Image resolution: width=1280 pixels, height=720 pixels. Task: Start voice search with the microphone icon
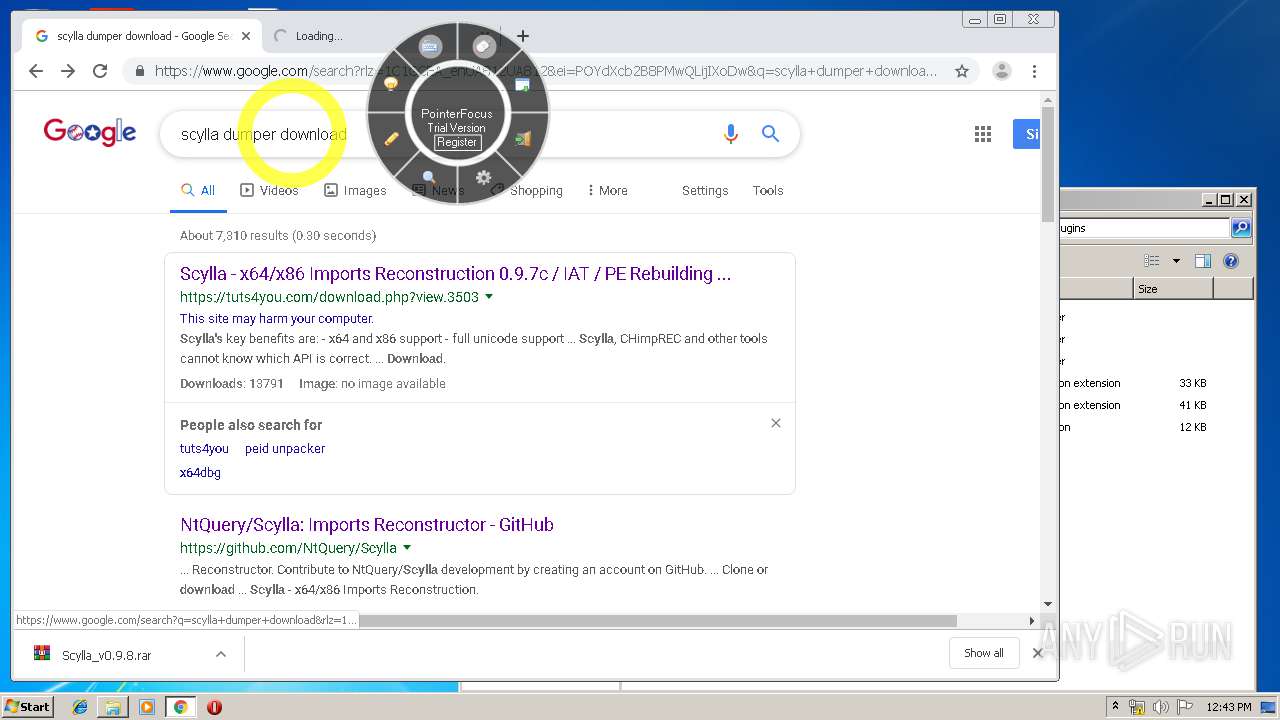coord(731,134)
